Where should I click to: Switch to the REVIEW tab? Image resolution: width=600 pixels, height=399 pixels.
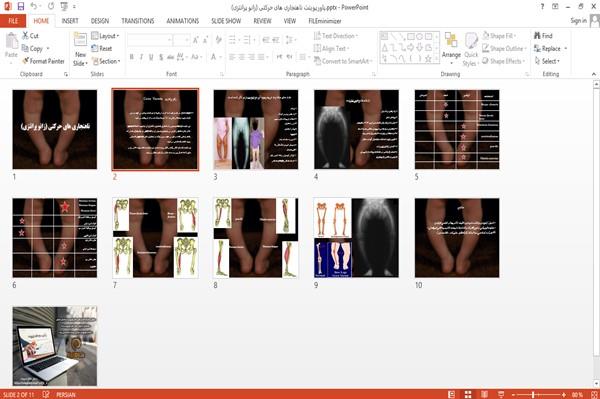pos(262,21)
